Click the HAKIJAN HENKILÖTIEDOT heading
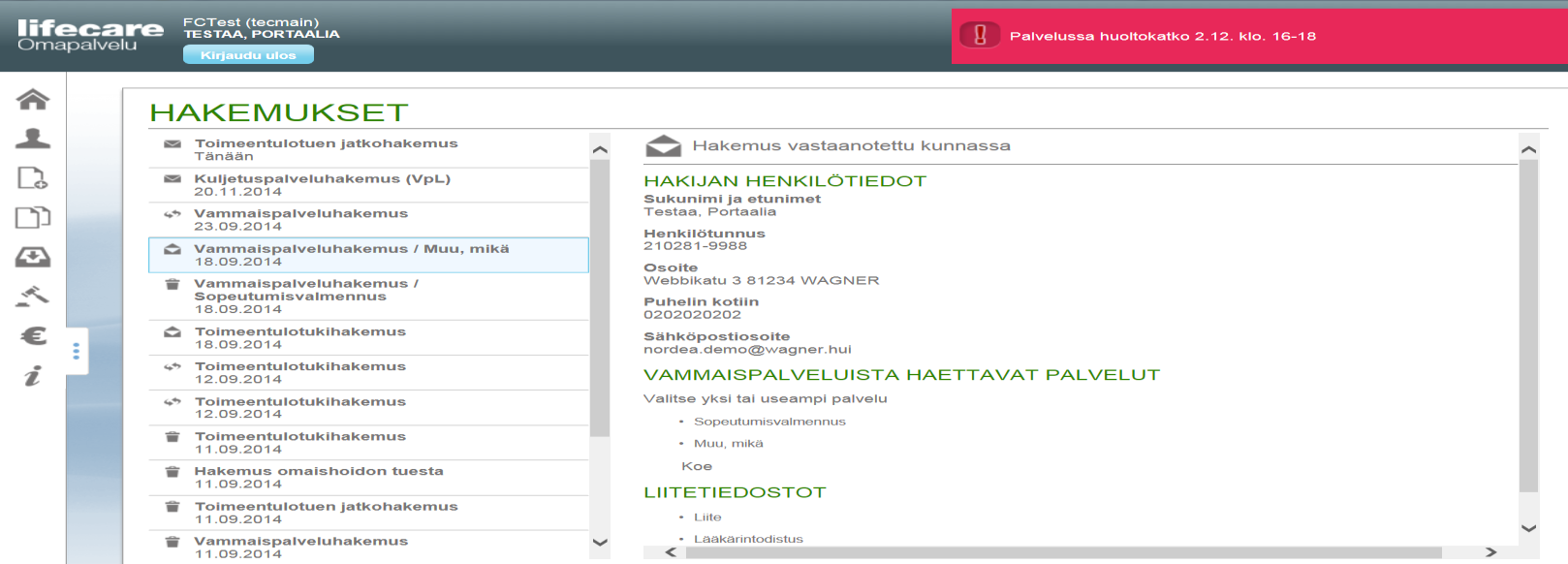This screenshot has width=1568, height=564. [785, 181]
